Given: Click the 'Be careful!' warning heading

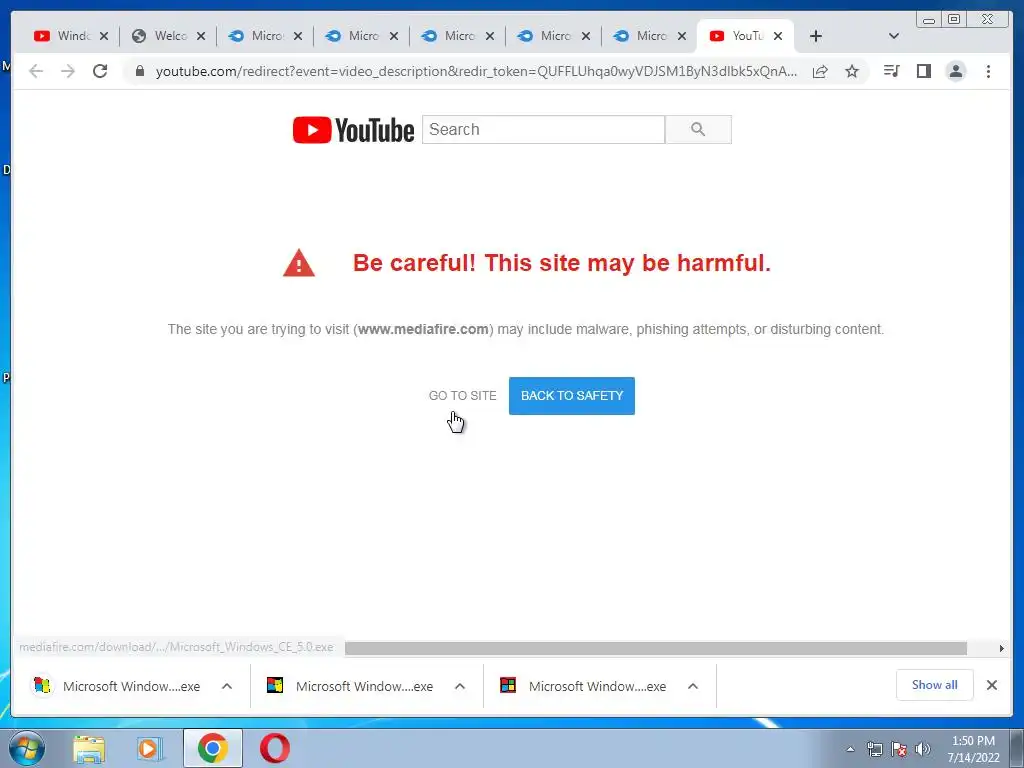Looking at the screenshot, I should click(562, 263).
